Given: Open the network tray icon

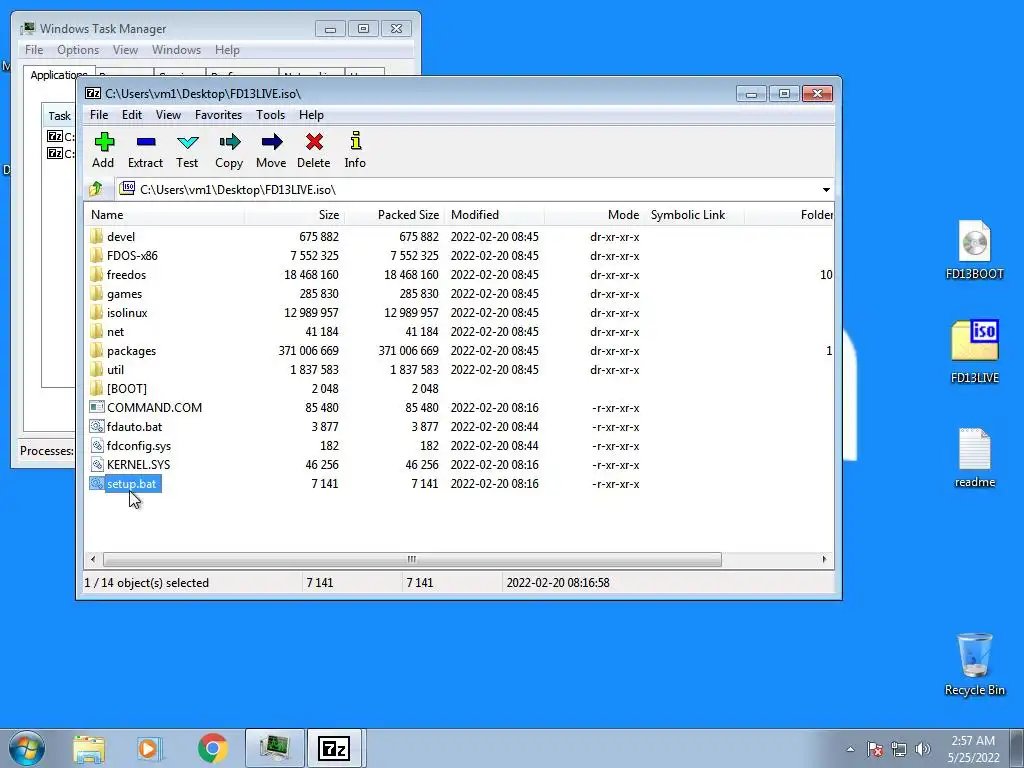Looking at the screenshot, I should click(x=899, y=749).
